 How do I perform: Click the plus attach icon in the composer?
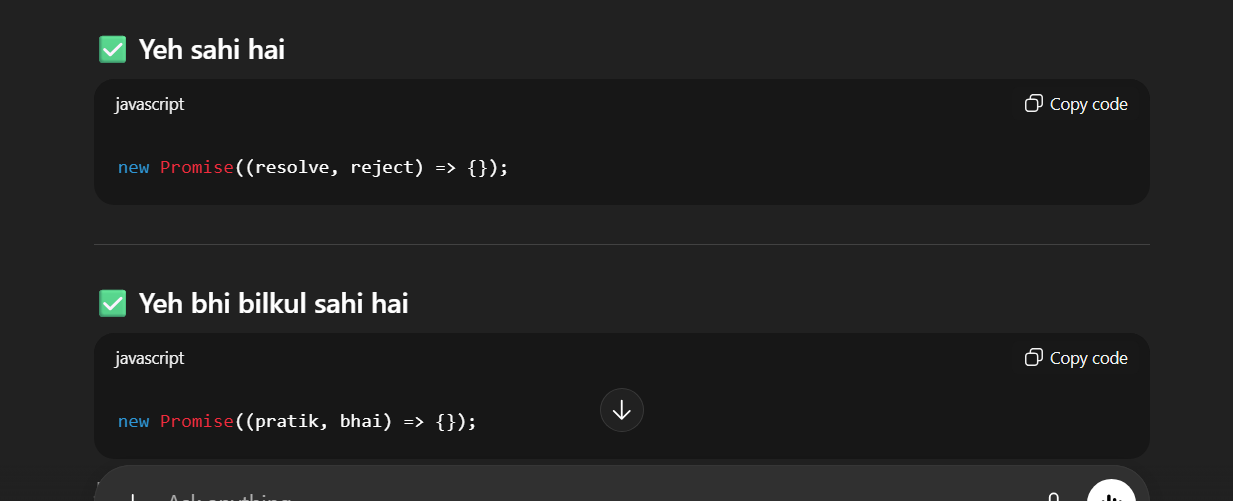click(x=131, y=497)
